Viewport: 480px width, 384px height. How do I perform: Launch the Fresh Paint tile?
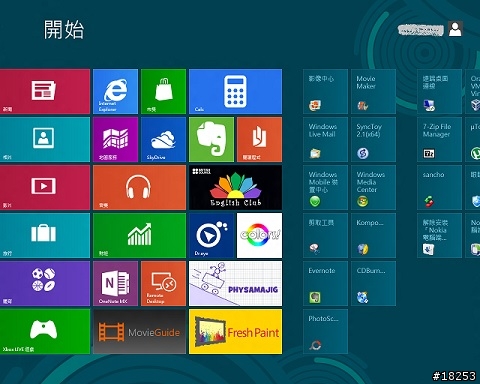click(x=235, y=331)
